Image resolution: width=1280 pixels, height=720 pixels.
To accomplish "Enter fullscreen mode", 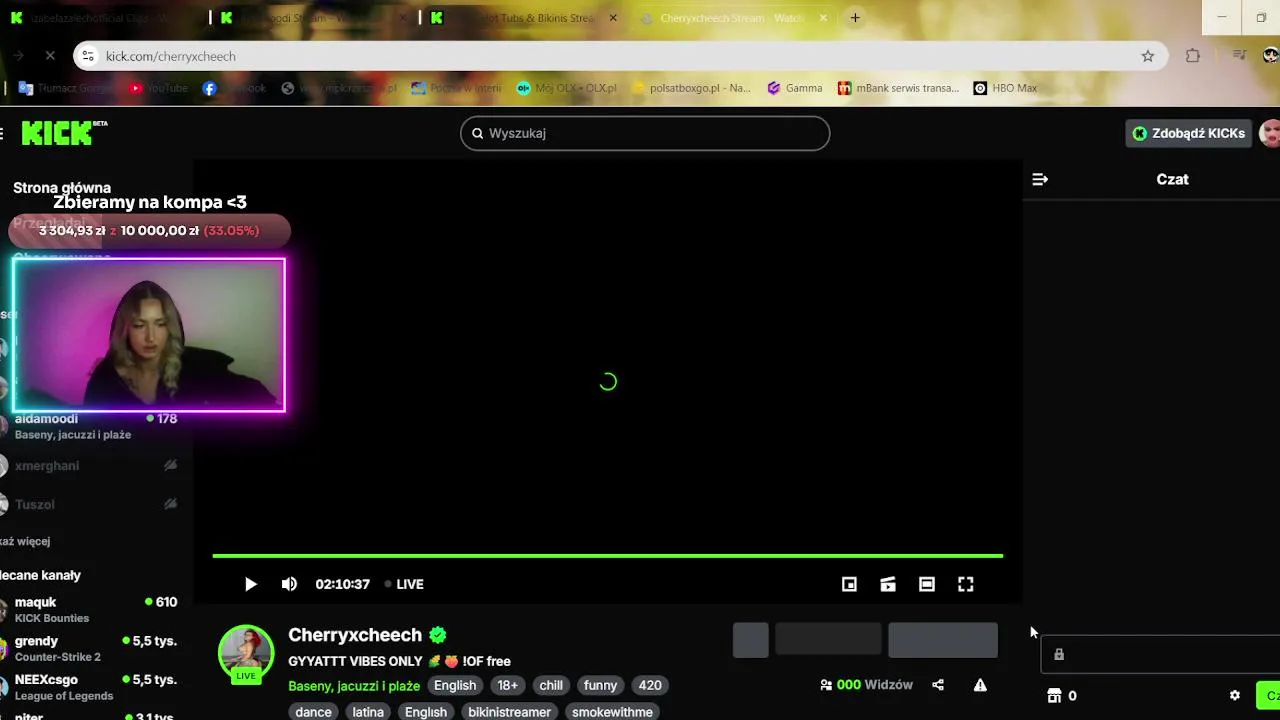I will coord(966,584).
